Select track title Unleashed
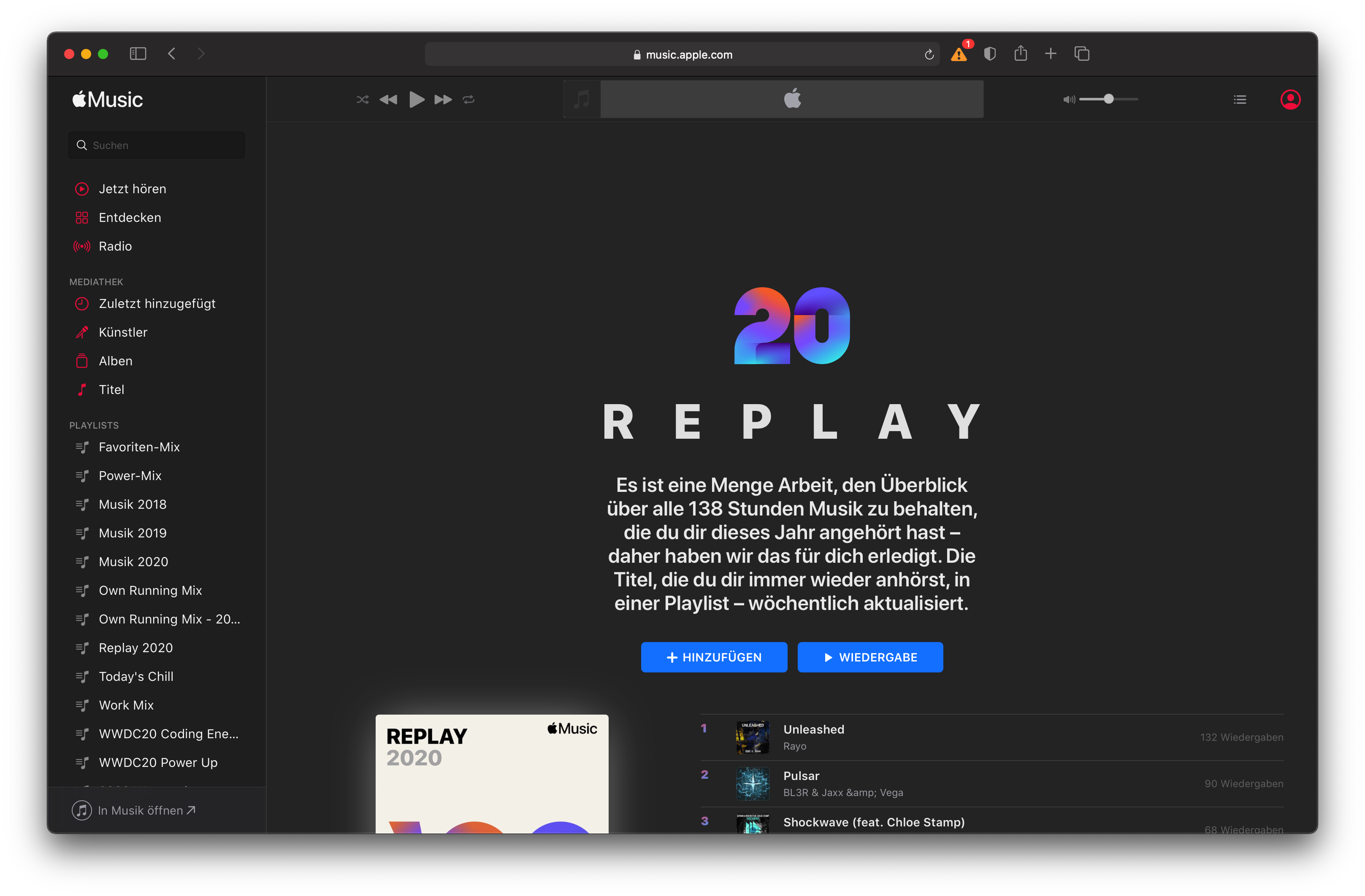 point(814,729)
